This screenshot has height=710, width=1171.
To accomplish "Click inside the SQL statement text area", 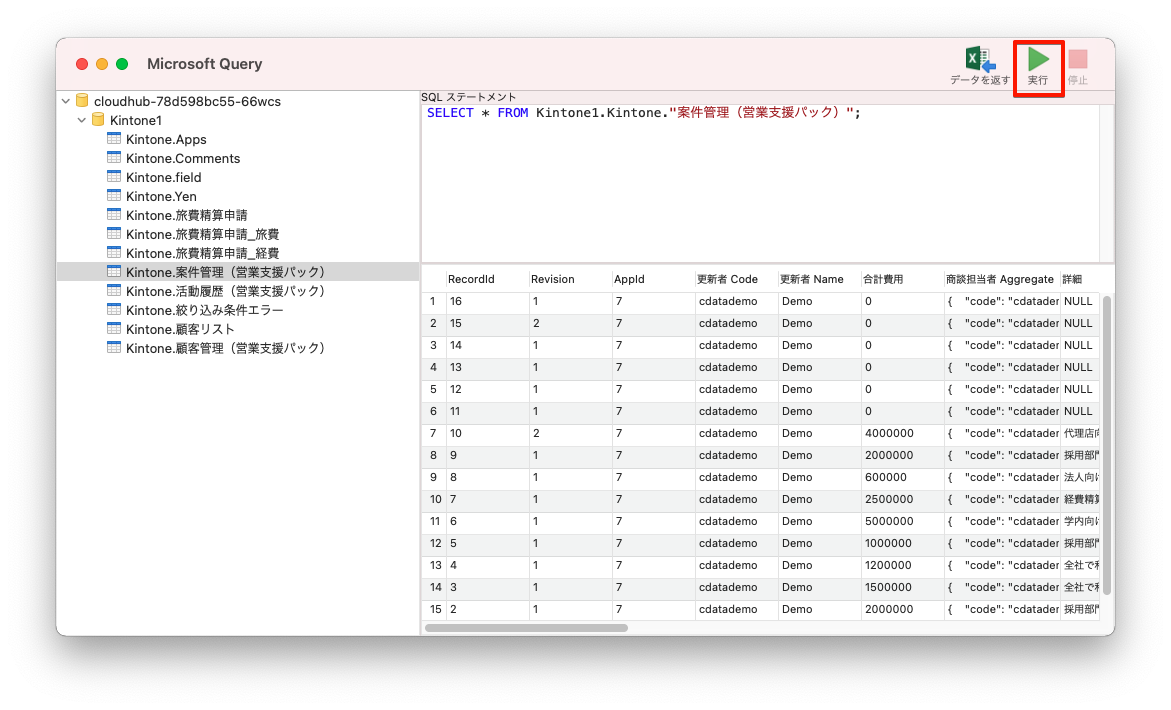I will coord(760,183).
